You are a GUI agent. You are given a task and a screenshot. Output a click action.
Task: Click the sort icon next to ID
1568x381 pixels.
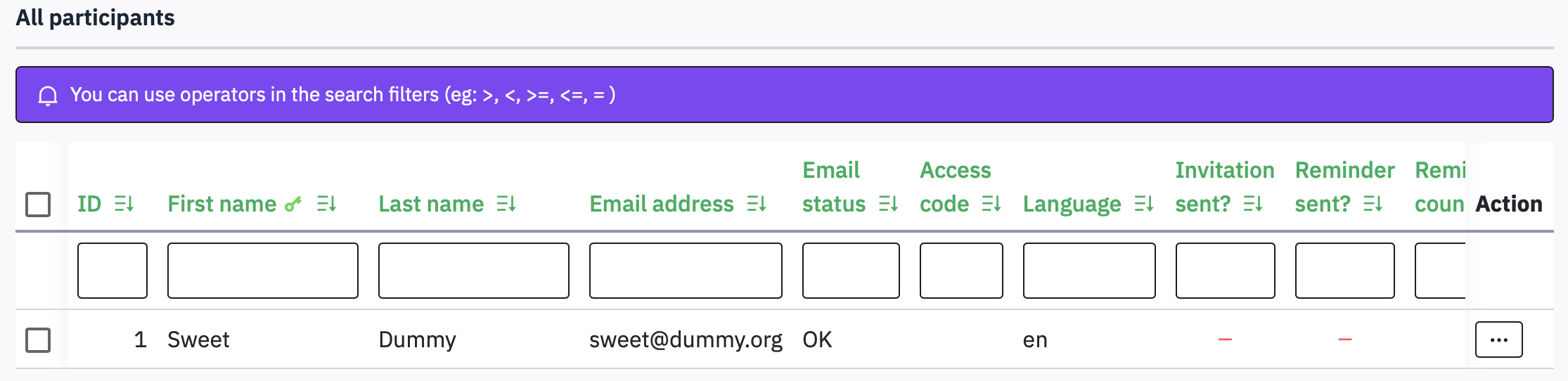124,204
